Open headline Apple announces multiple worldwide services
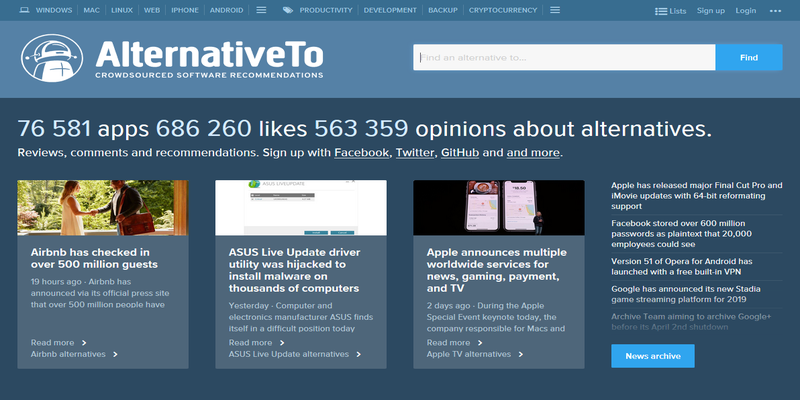The height and width of the screenshot is (400, 800). pyautogui.click(x=496, y=270)
